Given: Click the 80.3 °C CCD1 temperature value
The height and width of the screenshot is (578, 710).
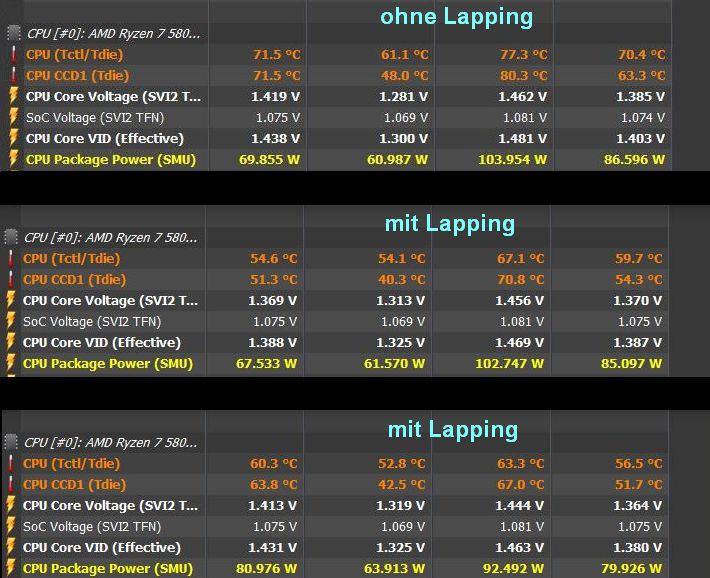Looking at the screenshot, I should point(524,75).
